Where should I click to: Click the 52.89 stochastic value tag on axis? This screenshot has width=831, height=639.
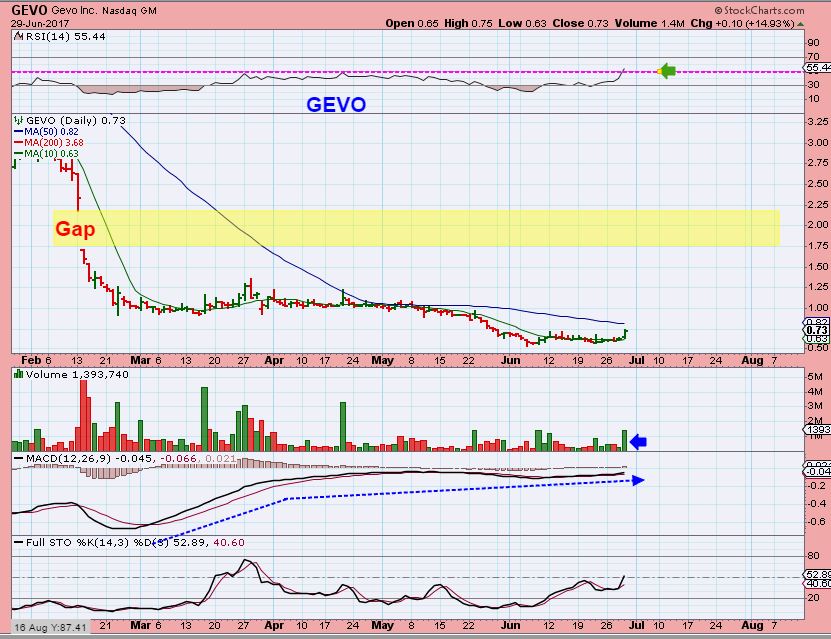point(818,574)
